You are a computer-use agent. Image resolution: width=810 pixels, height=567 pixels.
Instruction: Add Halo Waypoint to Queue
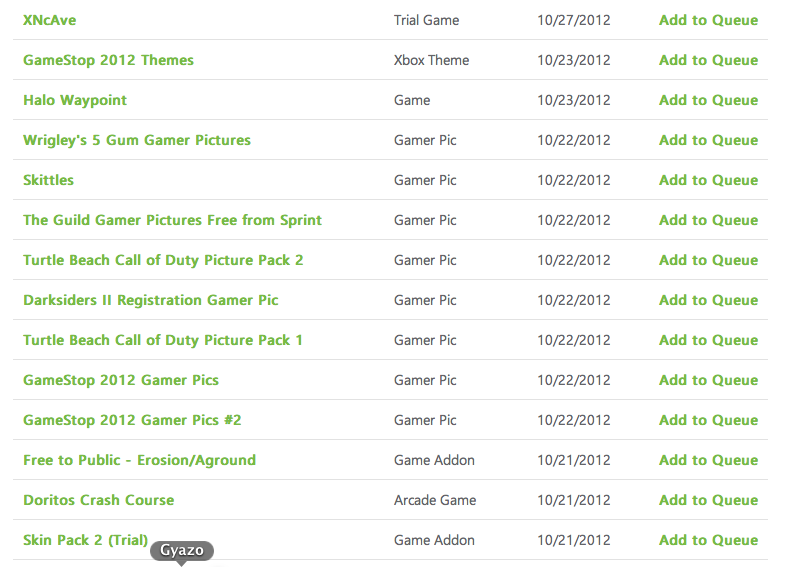click(x=708, y=100)
